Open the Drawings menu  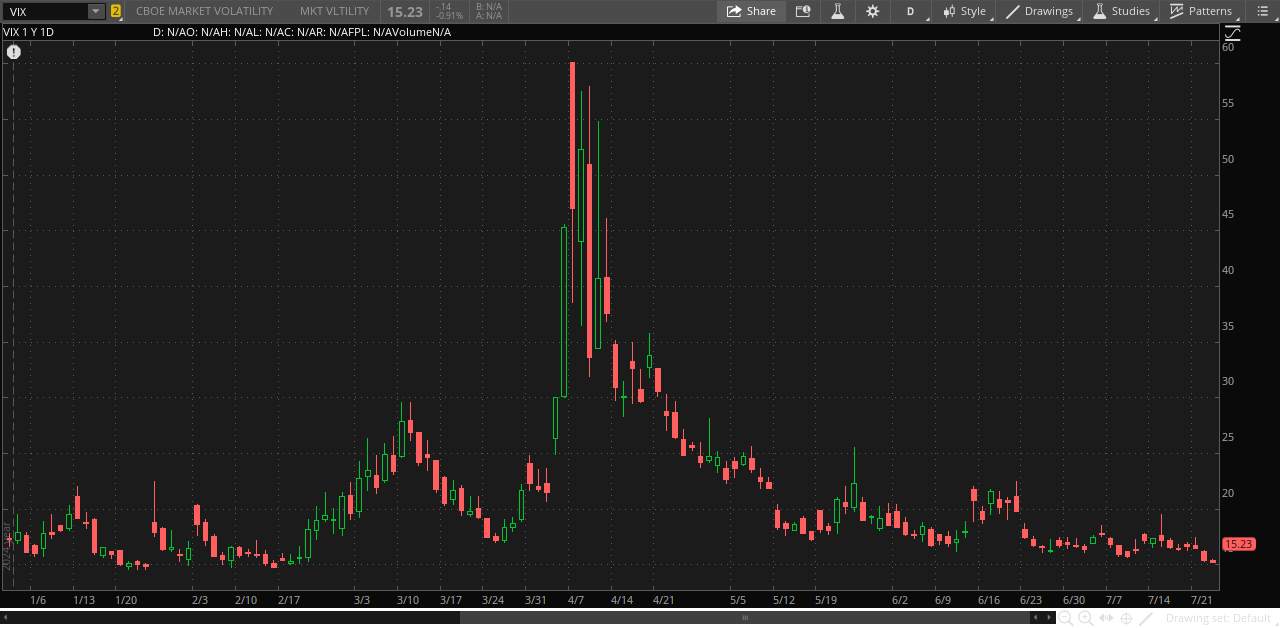click(1040, 11)
